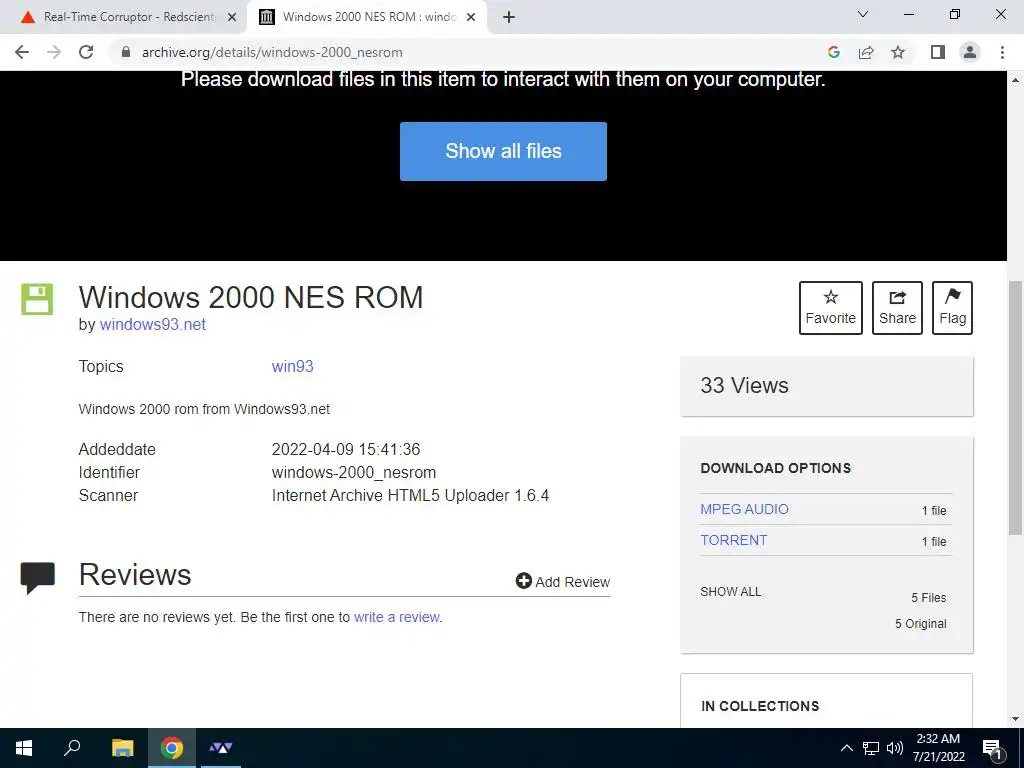Image resolution: width=1024 pixels, height=768 pixels.
Task: Click the share page icon in address bar
Action: pos(866,52)
